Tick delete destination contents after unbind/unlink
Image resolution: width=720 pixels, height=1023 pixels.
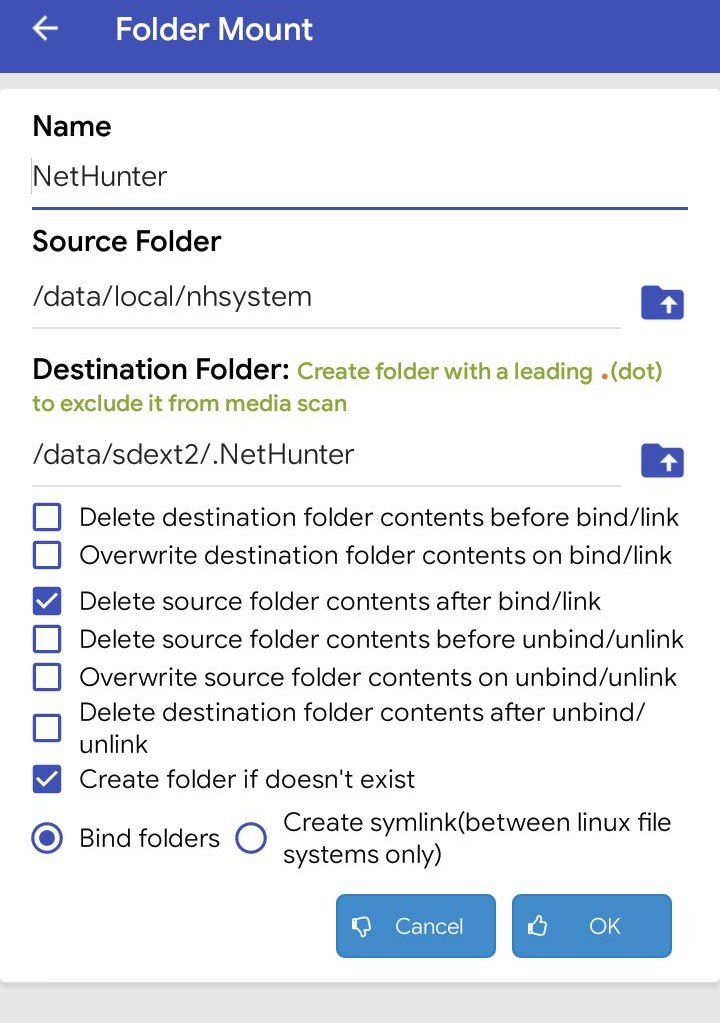coord(47,727)
